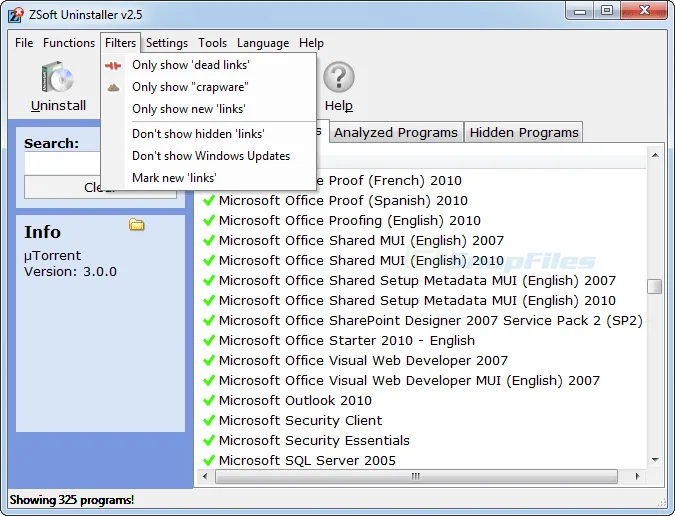Click green check beside Office Starter 2010 - English
675x516 pixels.
pyautogui.click(x=209, y=340)
